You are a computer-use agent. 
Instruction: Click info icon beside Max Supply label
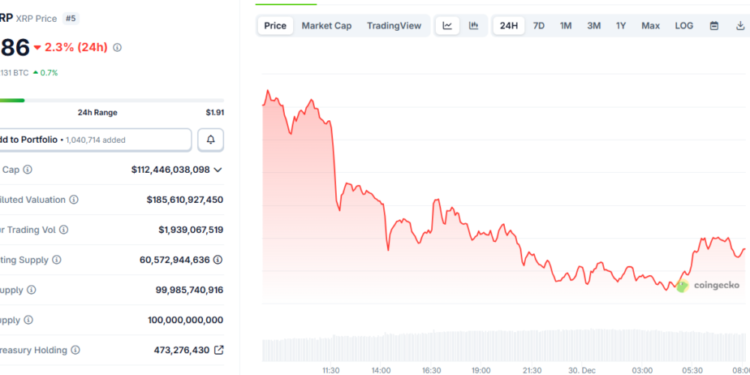(28, 320)
